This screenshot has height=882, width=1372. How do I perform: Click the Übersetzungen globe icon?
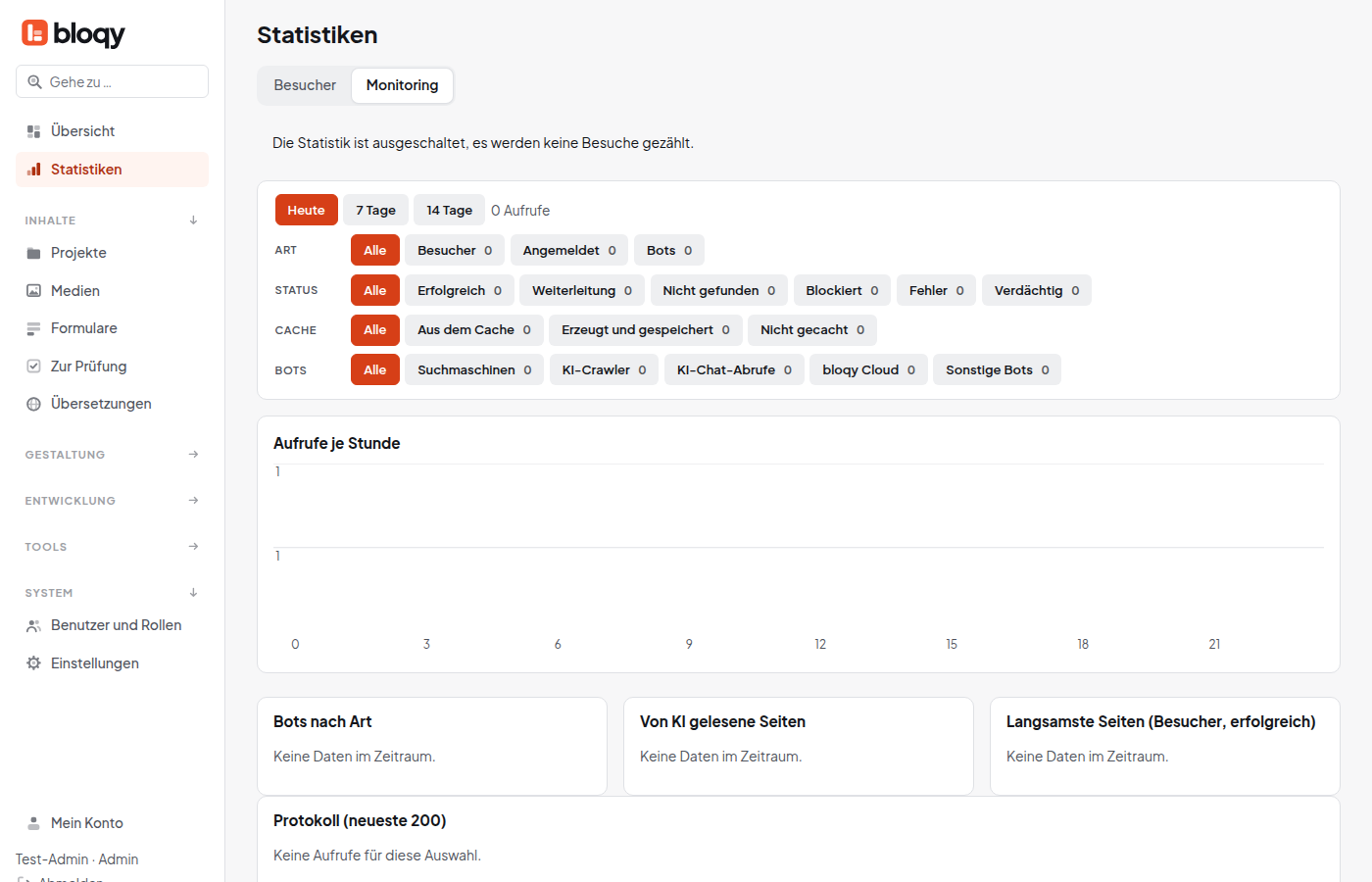33,404
